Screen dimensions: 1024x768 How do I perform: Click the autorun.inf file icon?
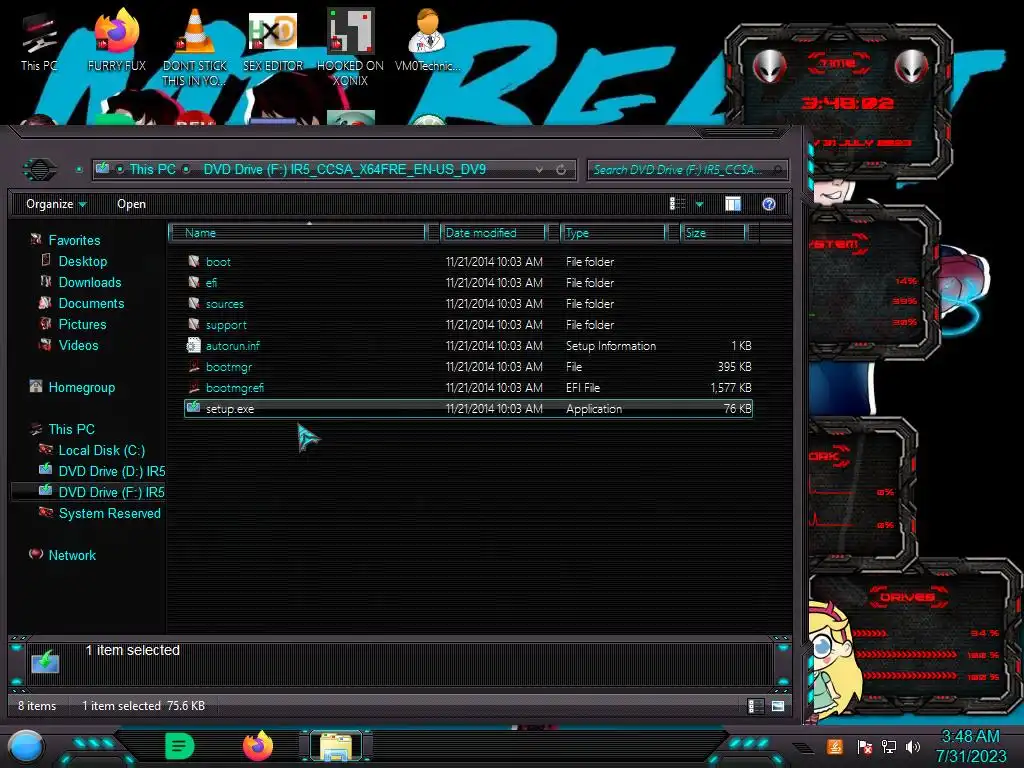click(193, 345)
